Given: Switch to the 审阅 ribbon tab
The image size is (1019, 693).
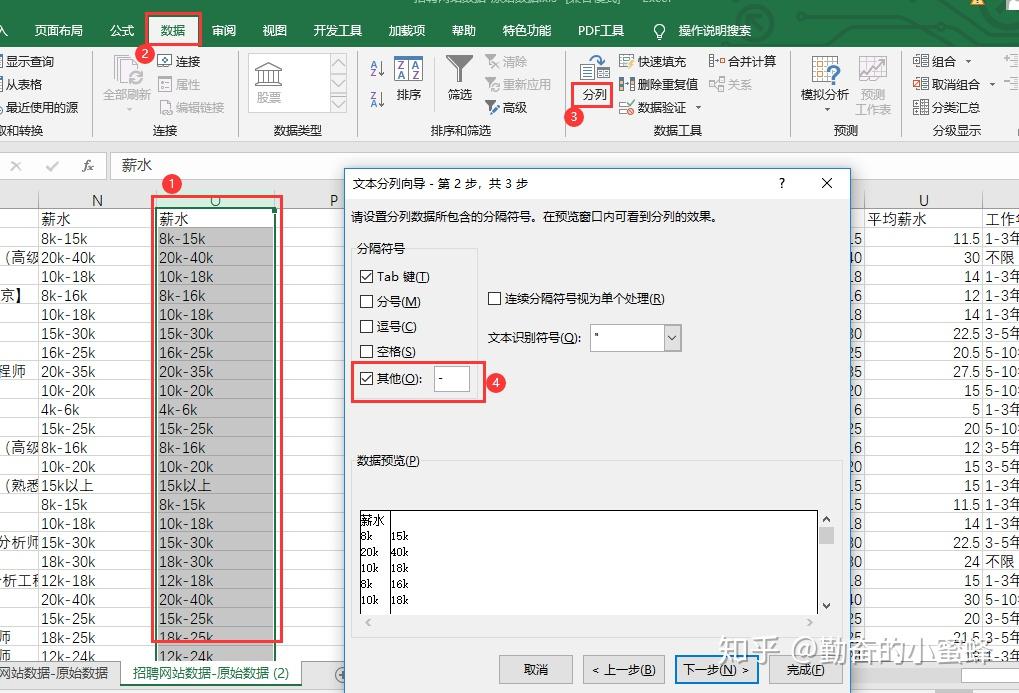Looking at the screenshot, I should point(224,31).
